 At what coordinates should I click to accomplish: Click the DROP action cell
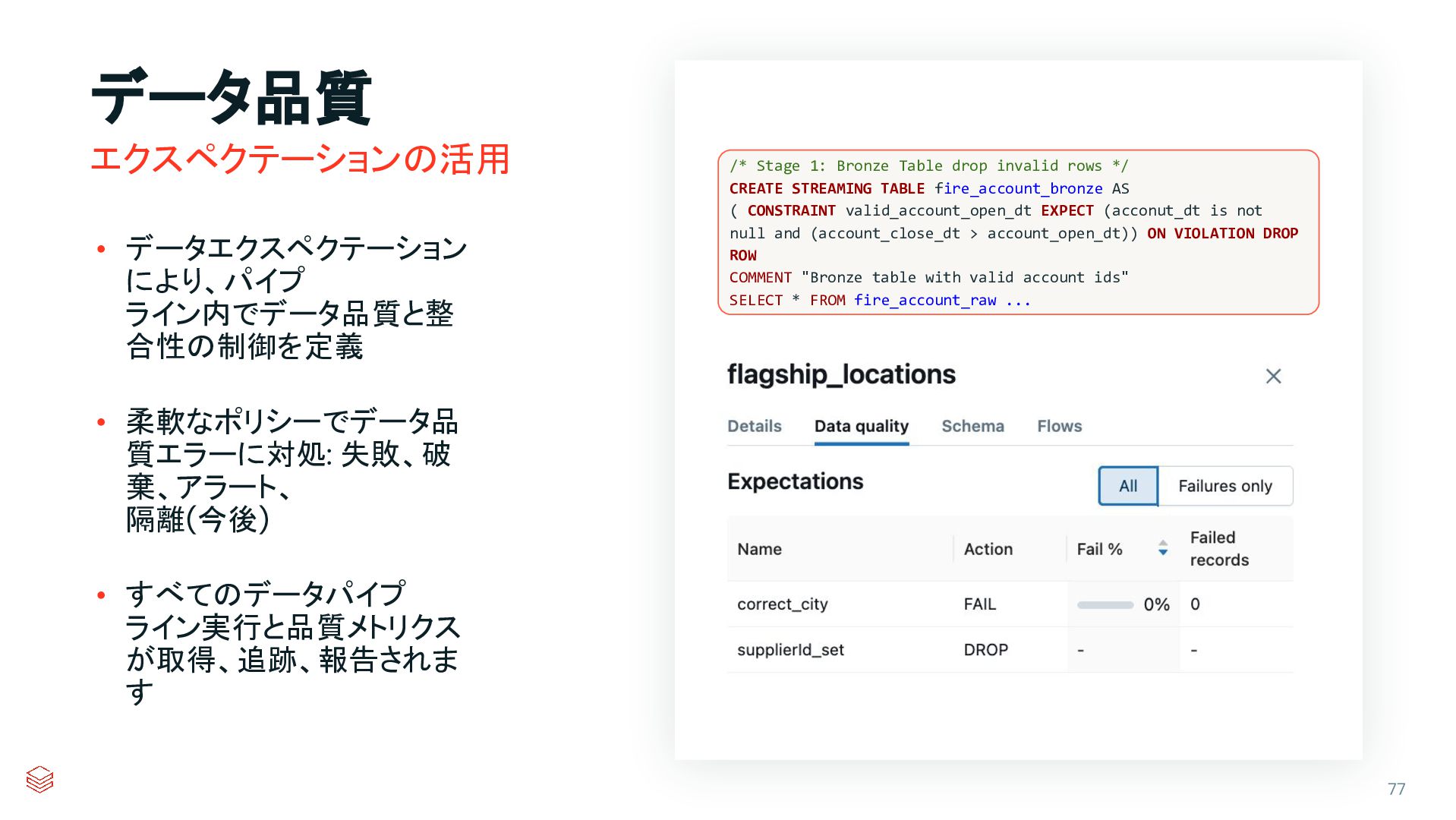pyautogui.click(x=985, y=650)
